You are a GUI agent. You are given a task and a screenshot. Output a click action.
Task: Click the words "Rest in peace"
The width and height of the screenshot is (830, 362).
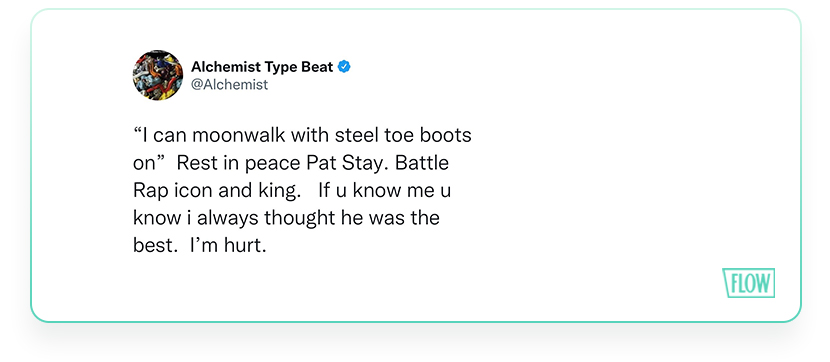[239, 163]
